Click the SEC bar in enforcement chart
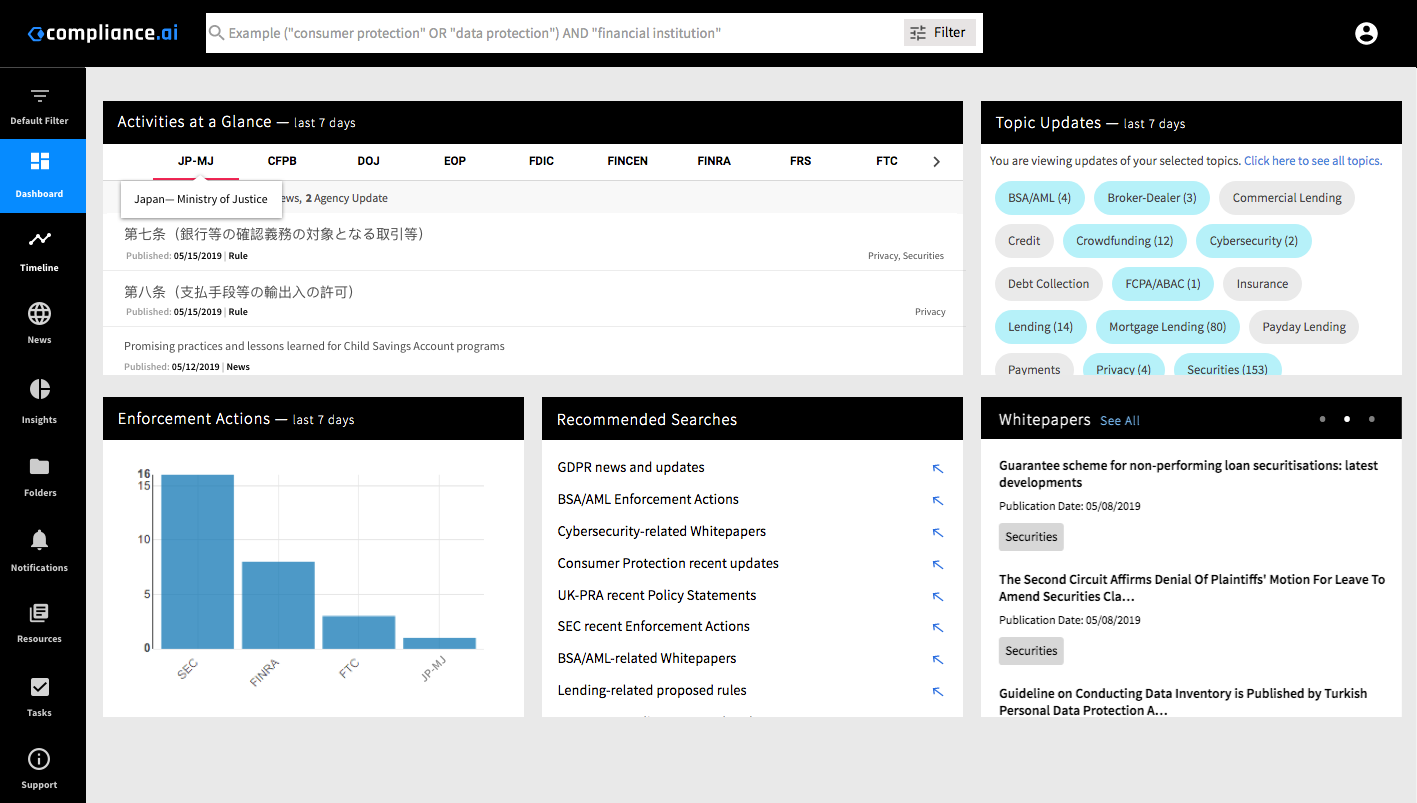This screenshot has height=803, width=1417. [198, 562]
